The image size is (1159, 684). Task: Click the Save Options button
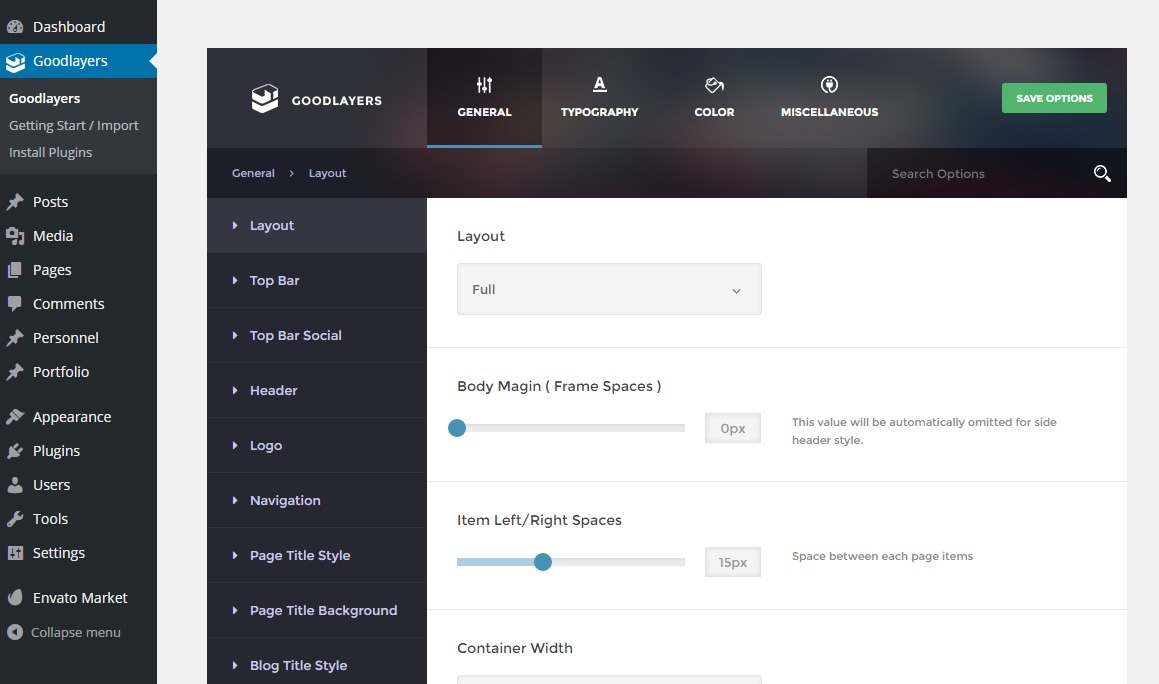[x=1054, y=98]
